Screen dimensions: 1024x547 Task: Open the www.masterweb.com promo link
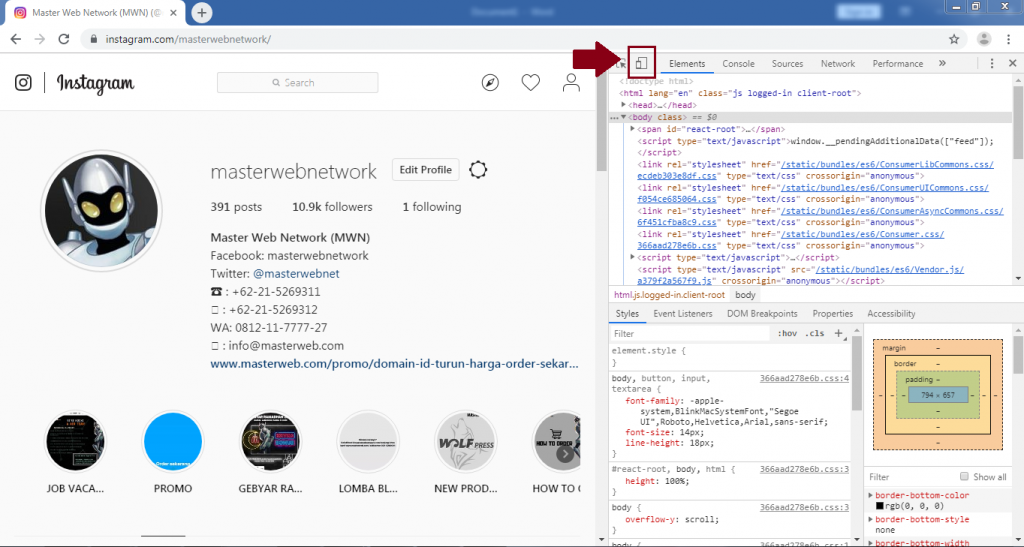[394, 364]
